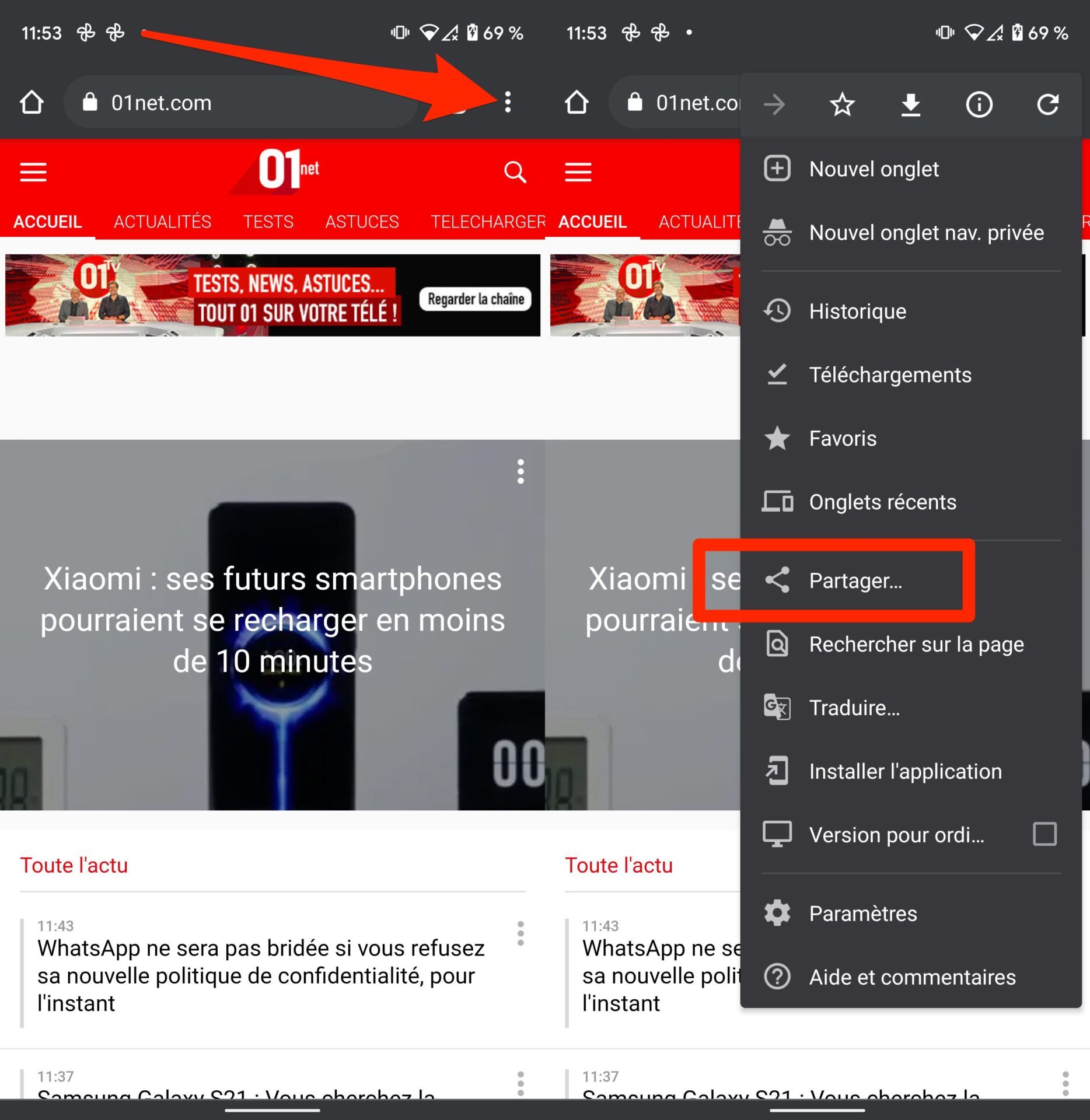Select the ACCUEIL tab in right screenshot

[593, 222]
